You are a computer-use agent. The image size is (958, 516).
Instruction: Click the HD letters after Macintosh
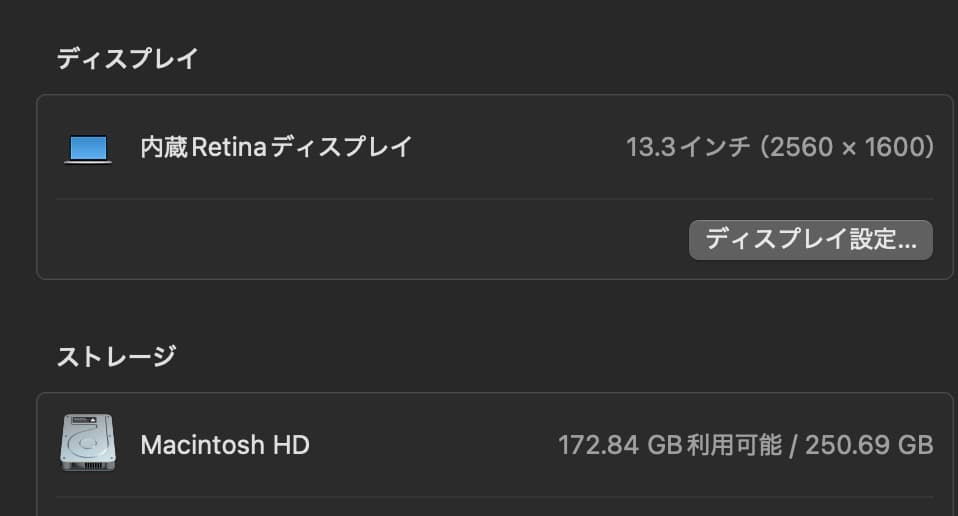tap(291, 444)
